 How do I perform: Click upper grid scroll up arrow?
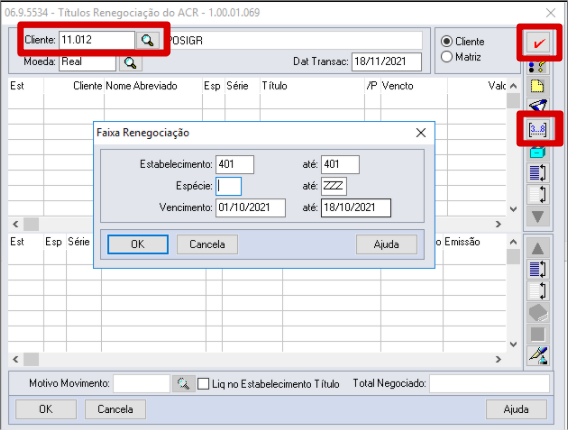coord(513,86)
